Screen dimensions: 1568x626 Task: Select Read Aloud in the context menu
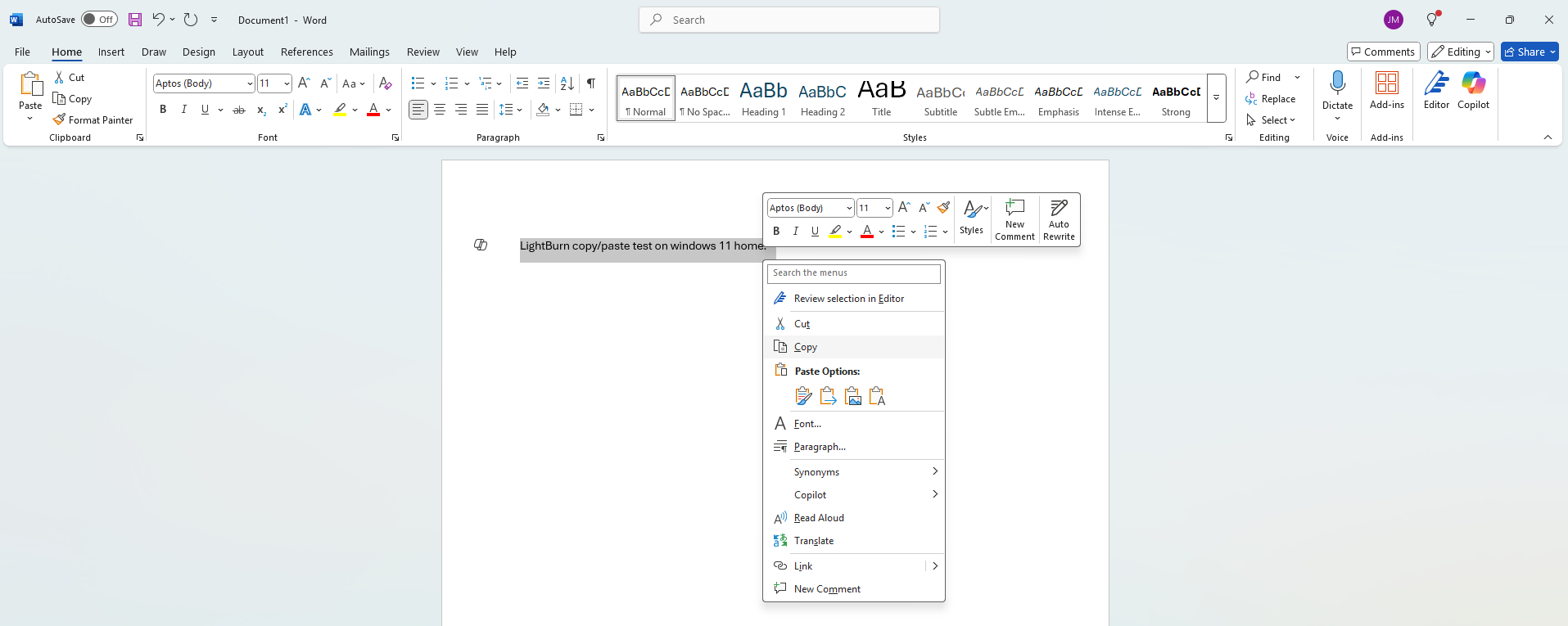coord(854,518)
